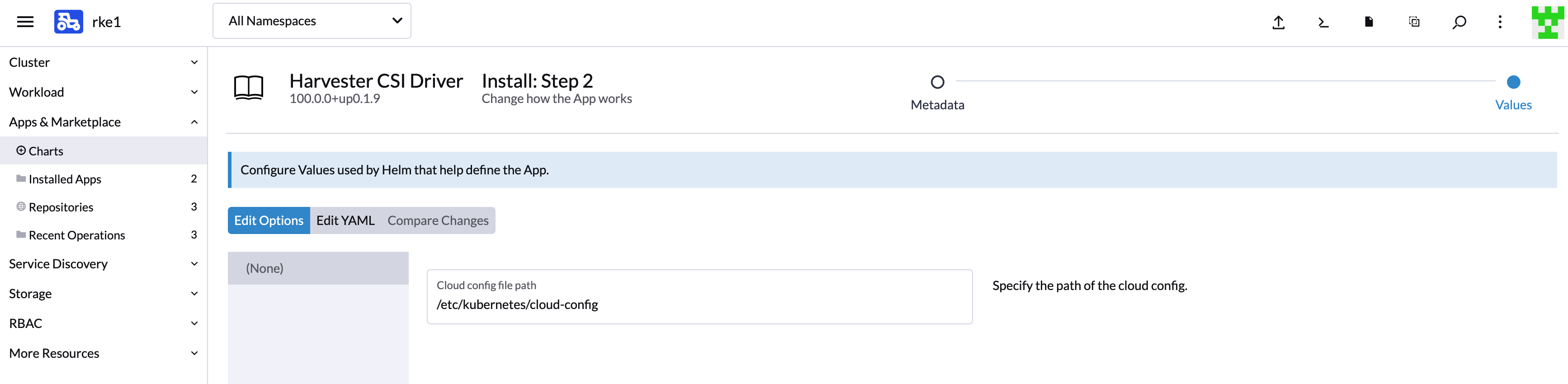Expand the Cluster sidebar section
1568x384 pixels.
click(x=104, y=63)
